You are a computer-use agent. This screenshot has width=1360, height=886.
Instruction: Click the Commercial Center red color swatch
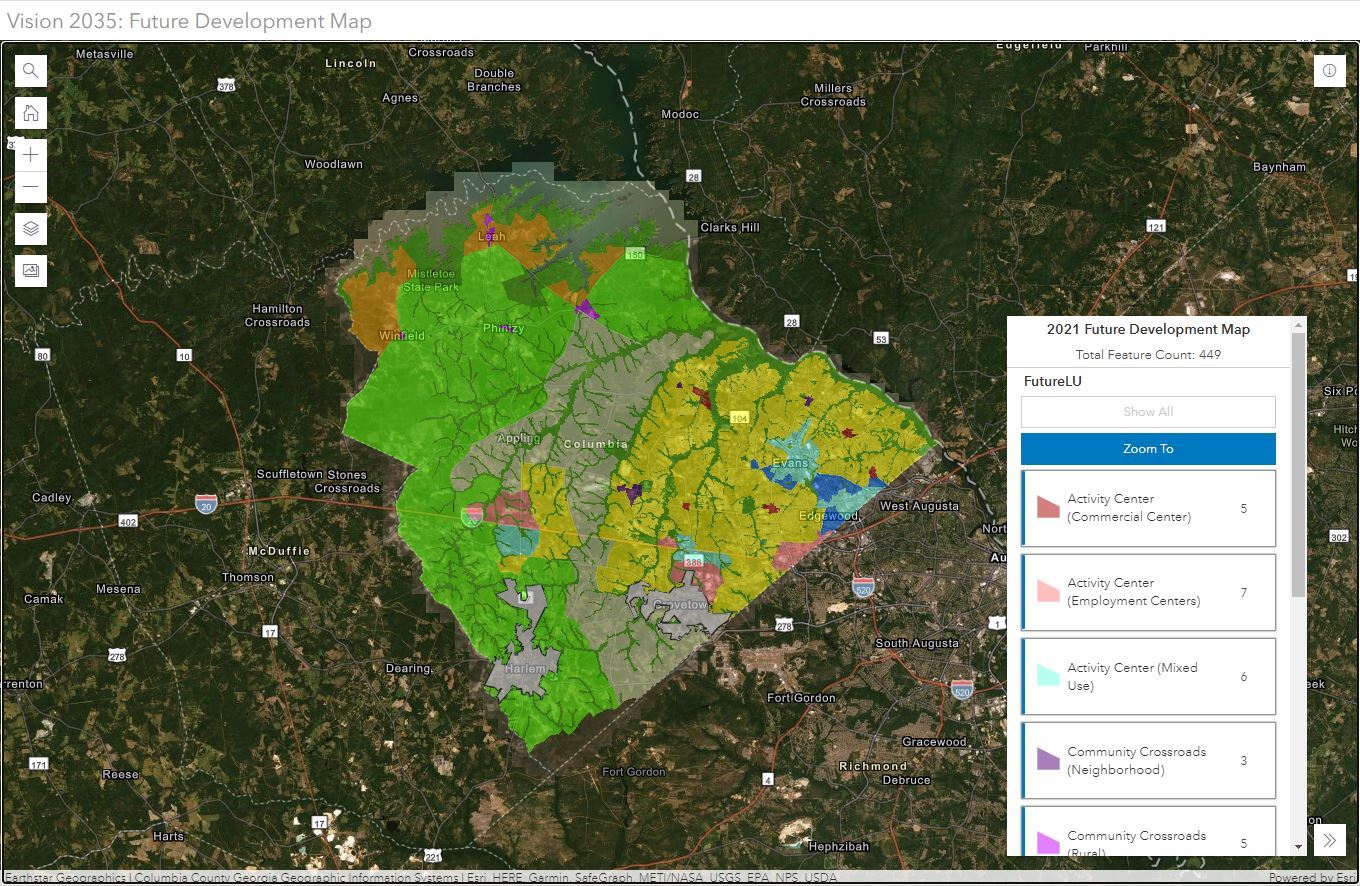[1047, 507]
